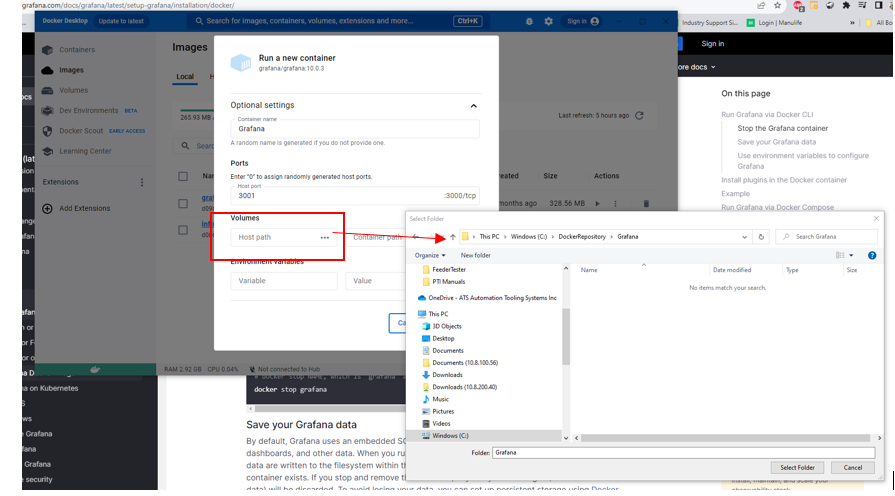Refresh images list in Docker Desktop
The image size is (895, 496).
coord(639,115)
